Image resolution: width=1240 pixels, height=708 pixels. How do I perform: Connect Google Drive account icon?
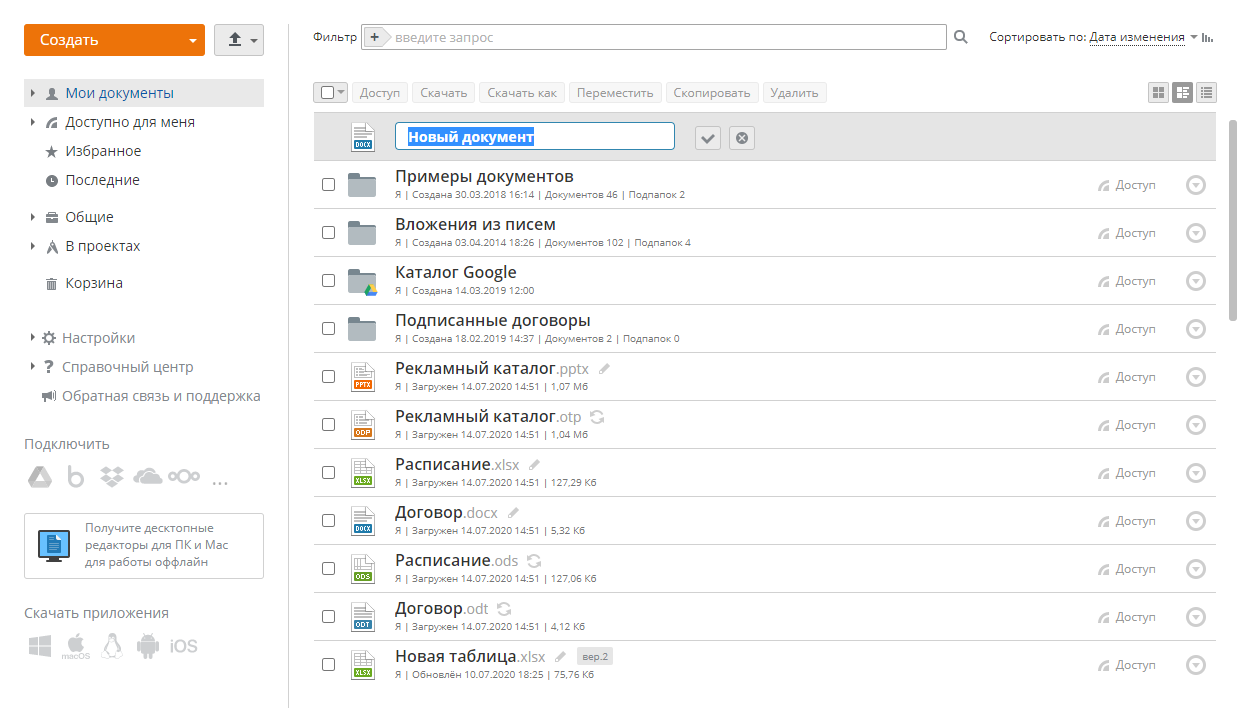tap(39, 478)
